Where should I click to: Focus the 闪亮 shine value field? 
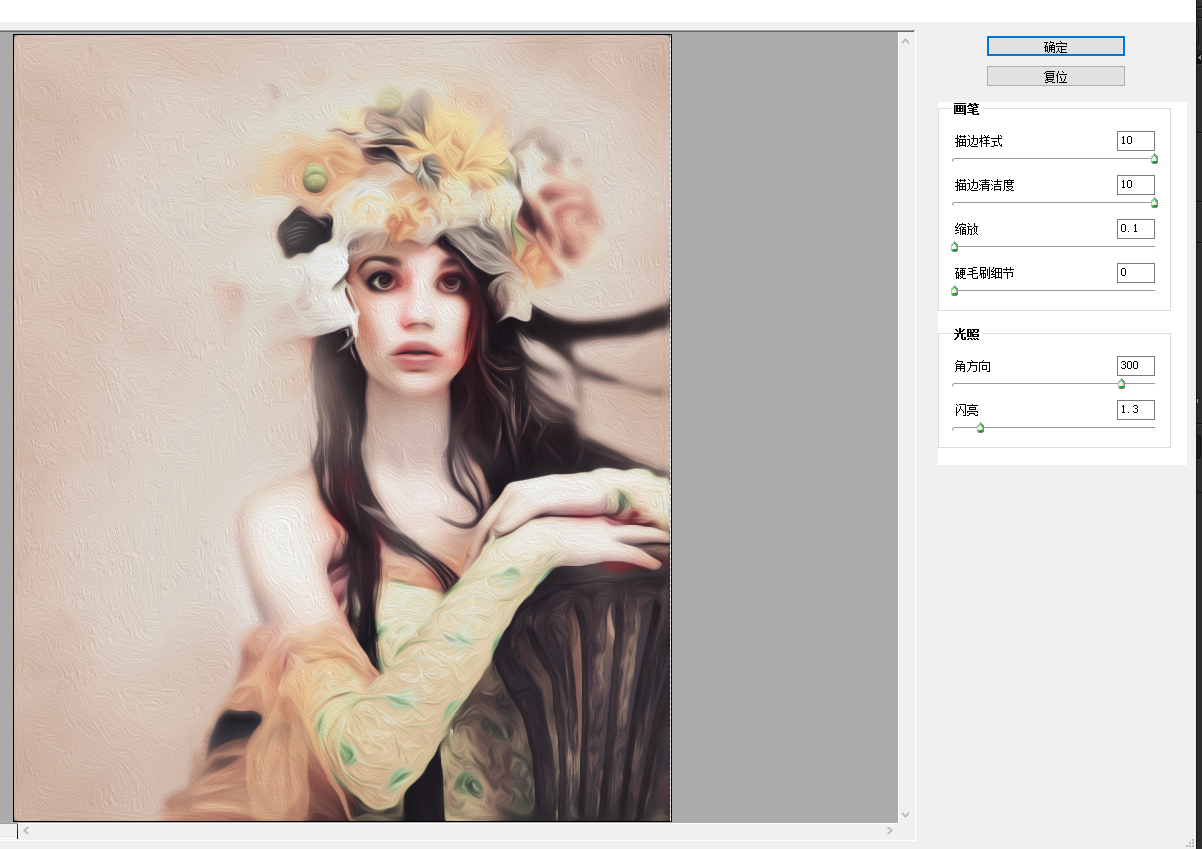pos(1135,410)
